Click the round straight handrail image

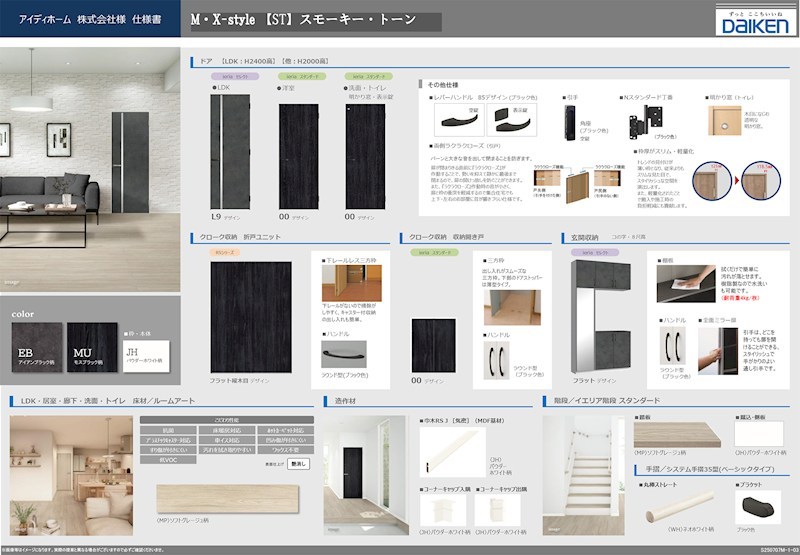680,507
